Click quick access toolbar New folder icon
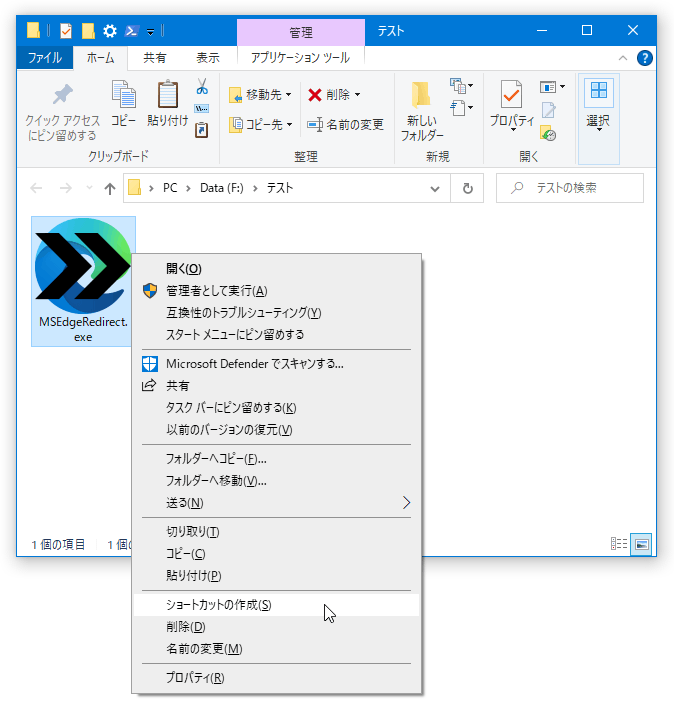 tap(88, 31)
